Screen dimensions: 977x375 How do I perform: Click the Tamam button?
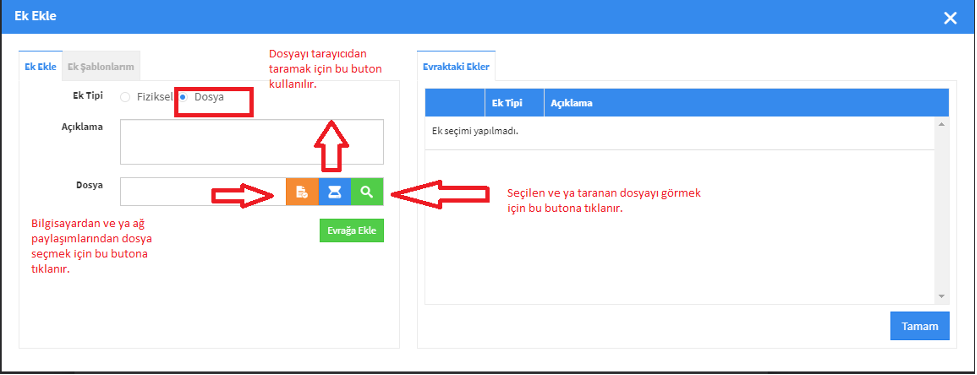click(920, 326)
